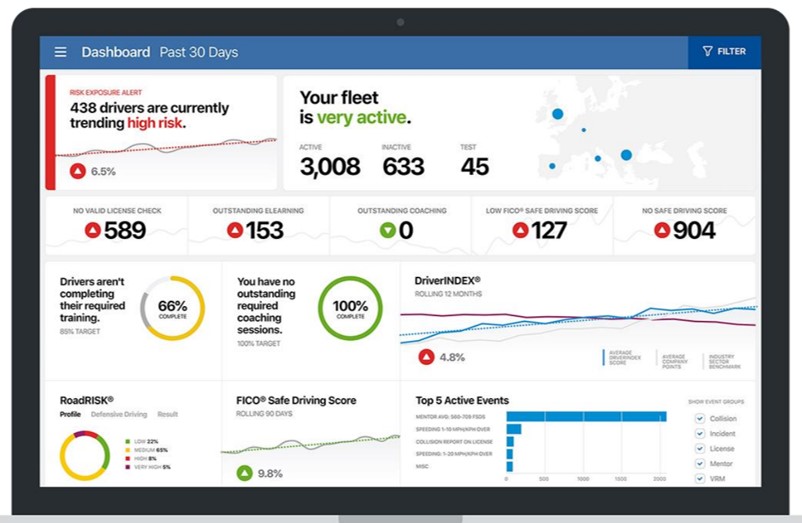Click green down arrow beside coaching 0
Viewport: 802px width, 523px height.
tap(386, 231)
